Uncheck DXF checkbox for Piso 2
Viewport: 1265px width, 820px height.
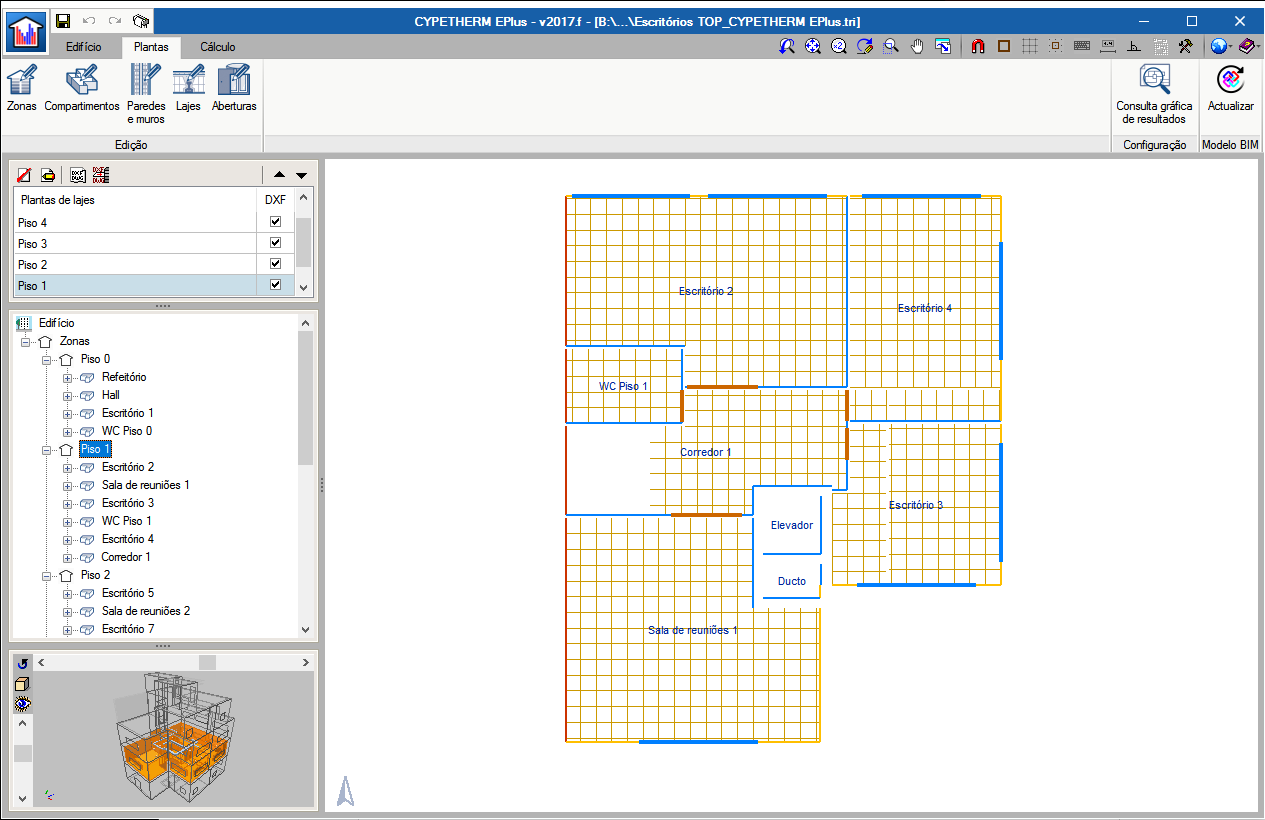click(x=276, y=264)
